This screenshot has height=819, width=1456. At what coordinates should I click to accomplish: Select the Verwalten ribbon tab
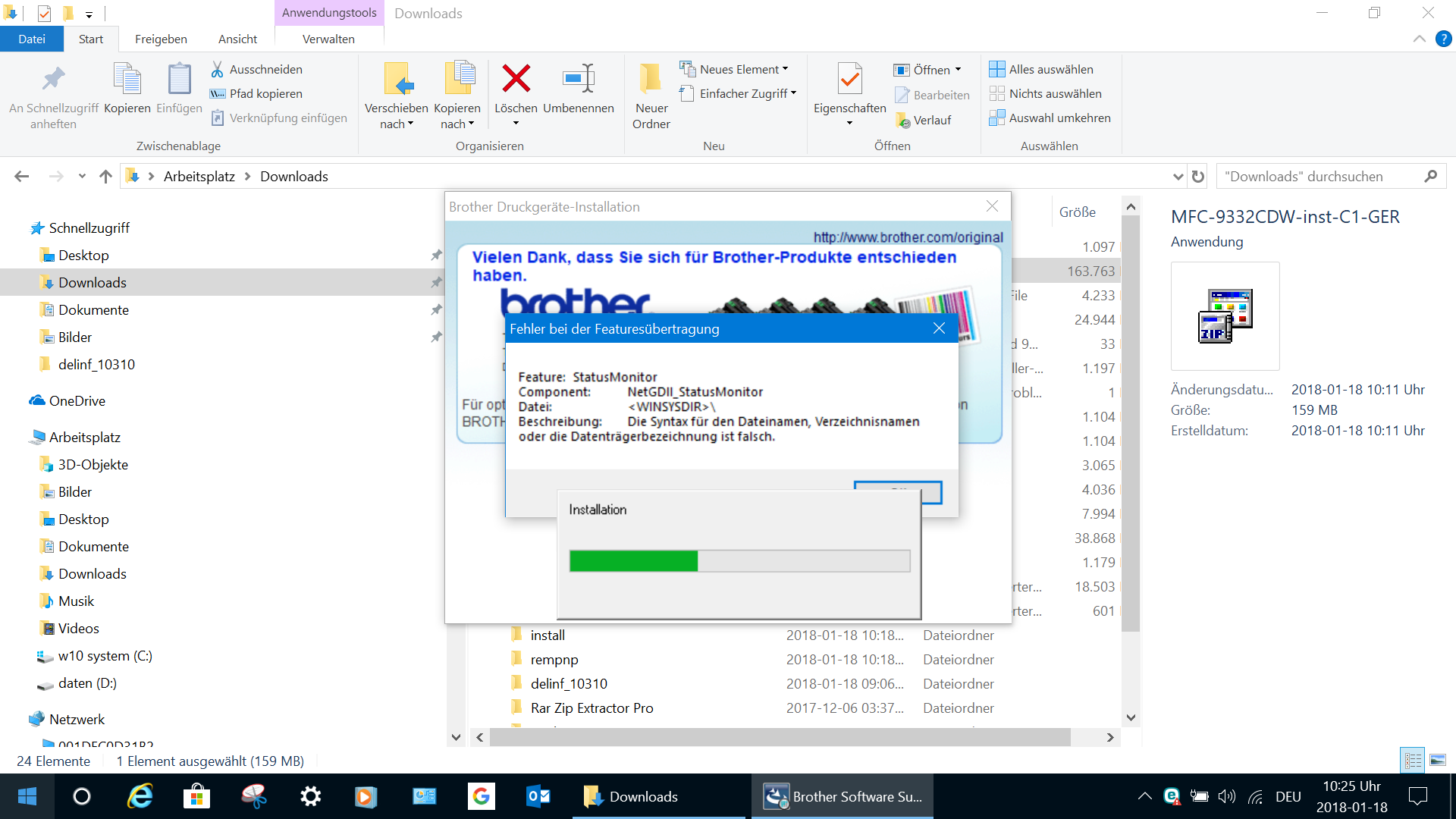327,38
